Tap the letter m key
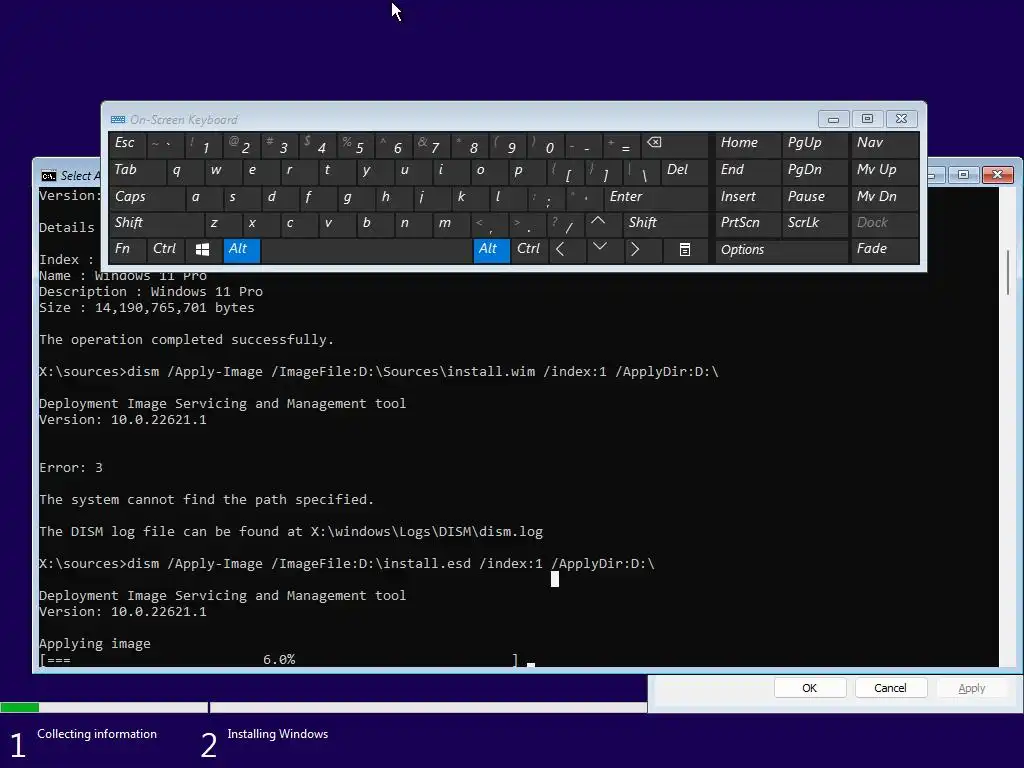The width and height of the screenshot is (1024, 768). pos(451,223)
